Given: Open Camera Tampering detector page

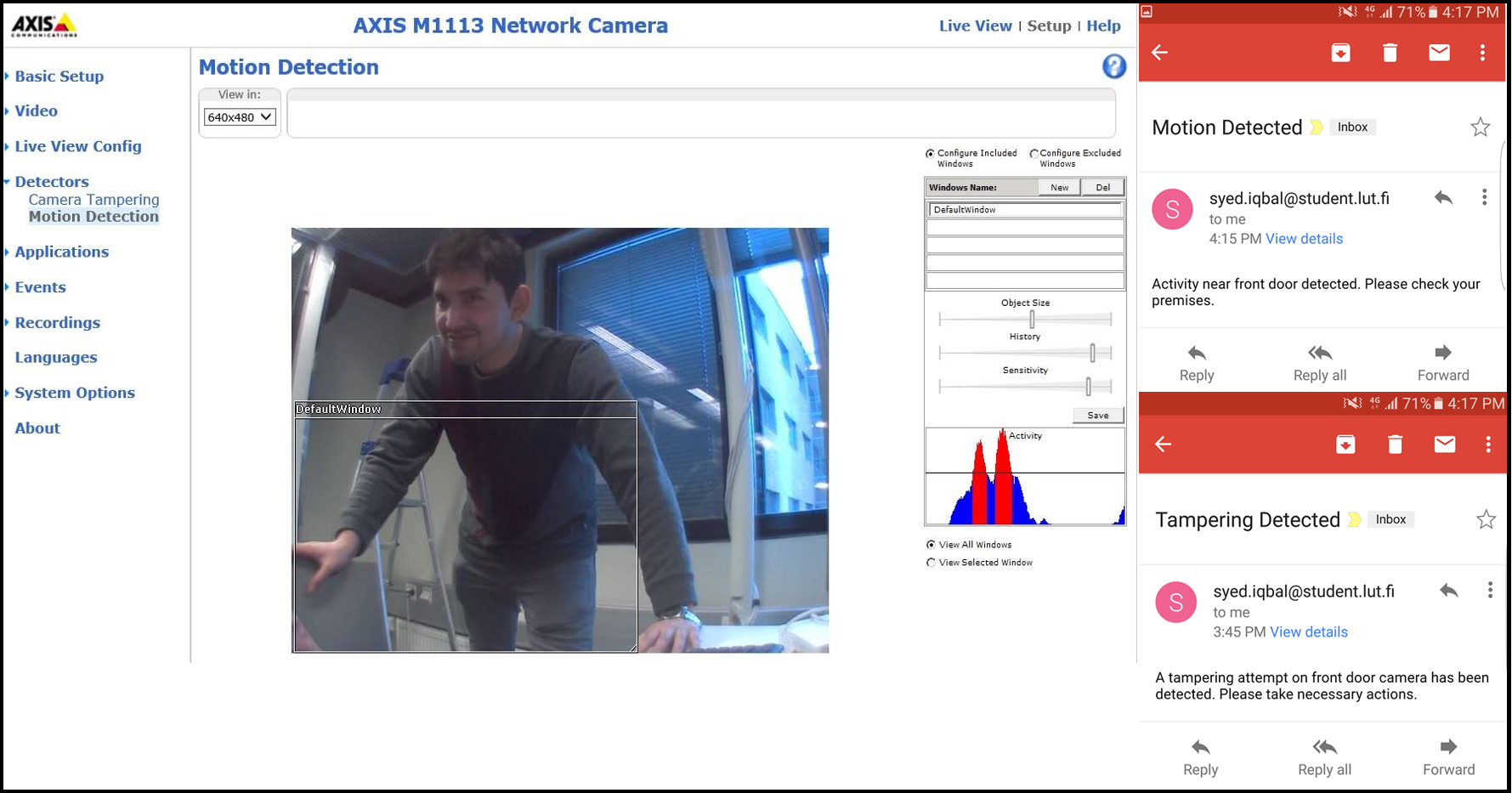Looking at the screenshot, I should [93, 200].
